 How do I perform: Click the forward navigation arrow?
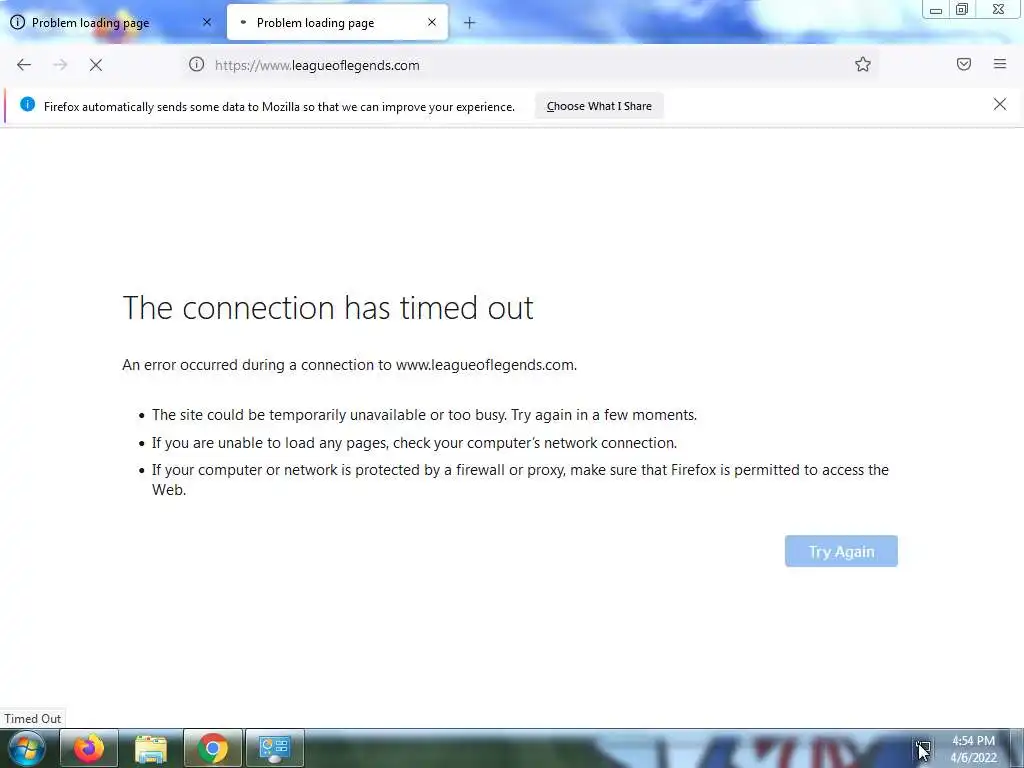[60, 65]
